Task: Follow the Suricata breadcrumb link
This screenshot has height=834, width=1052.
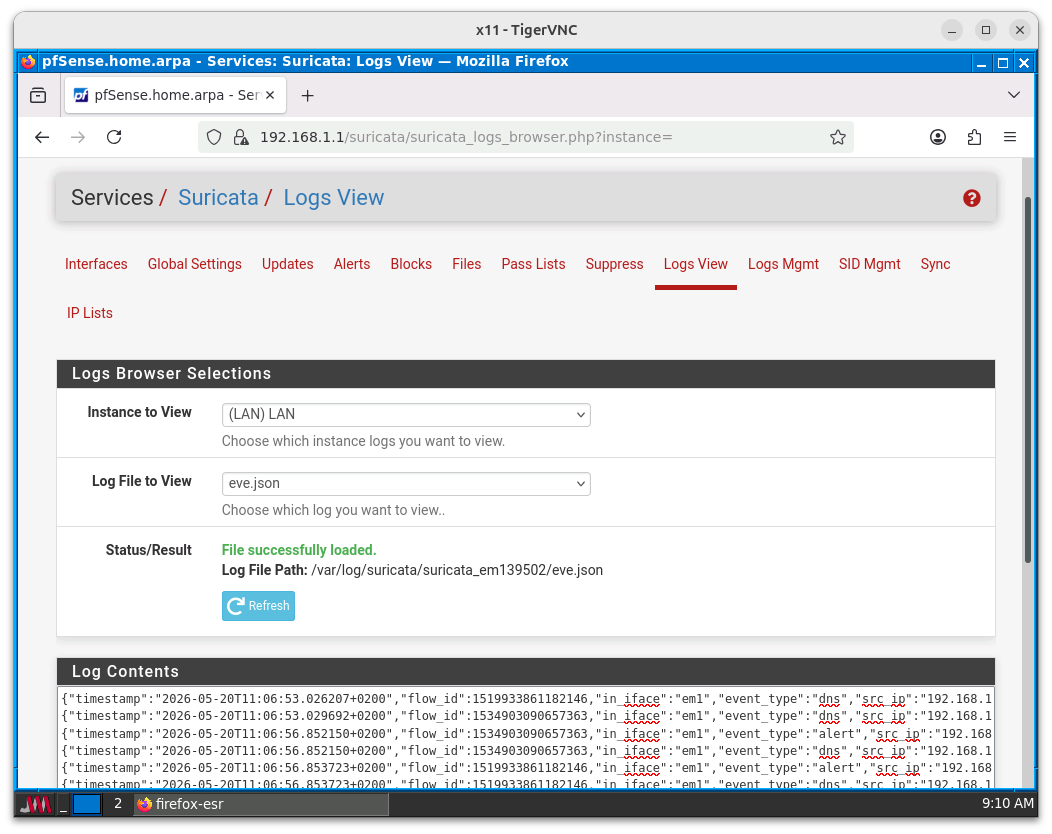Action: [218, 198]
